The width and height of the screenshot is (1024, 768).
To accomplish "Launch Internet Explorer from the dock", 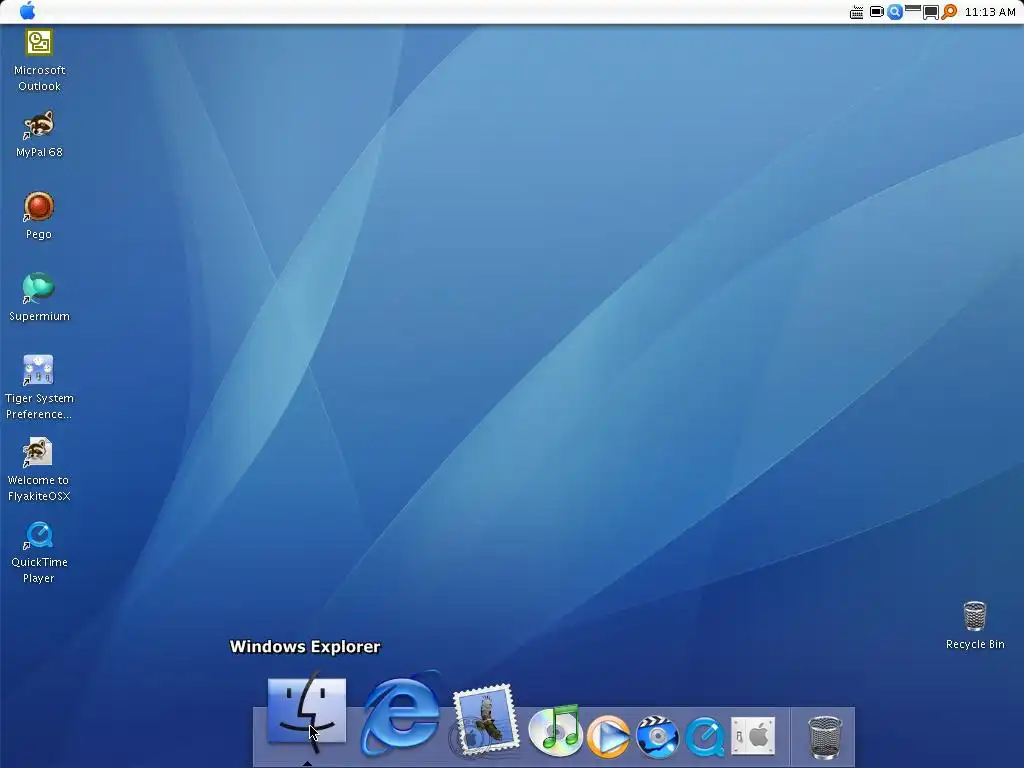I will click(400, 714).
